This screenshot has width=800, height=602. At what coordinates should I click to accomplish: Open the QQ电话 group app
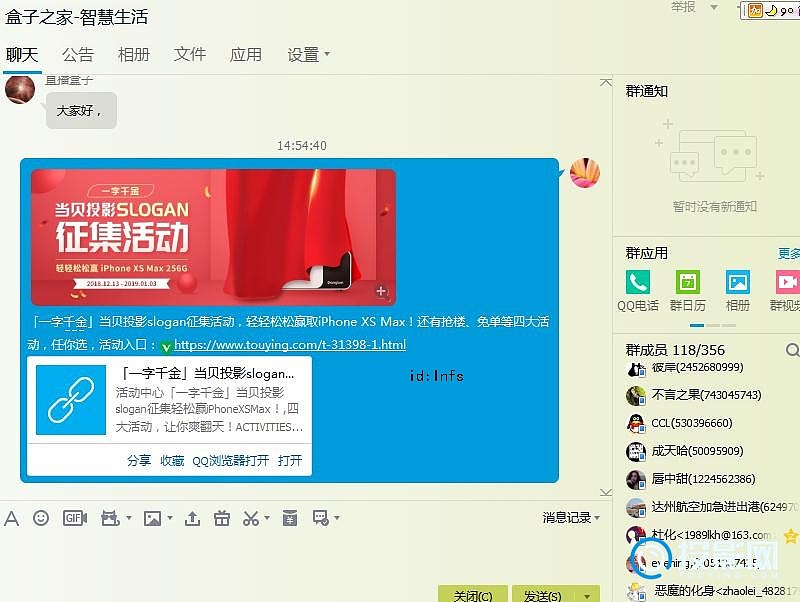(x=638, y=282)
